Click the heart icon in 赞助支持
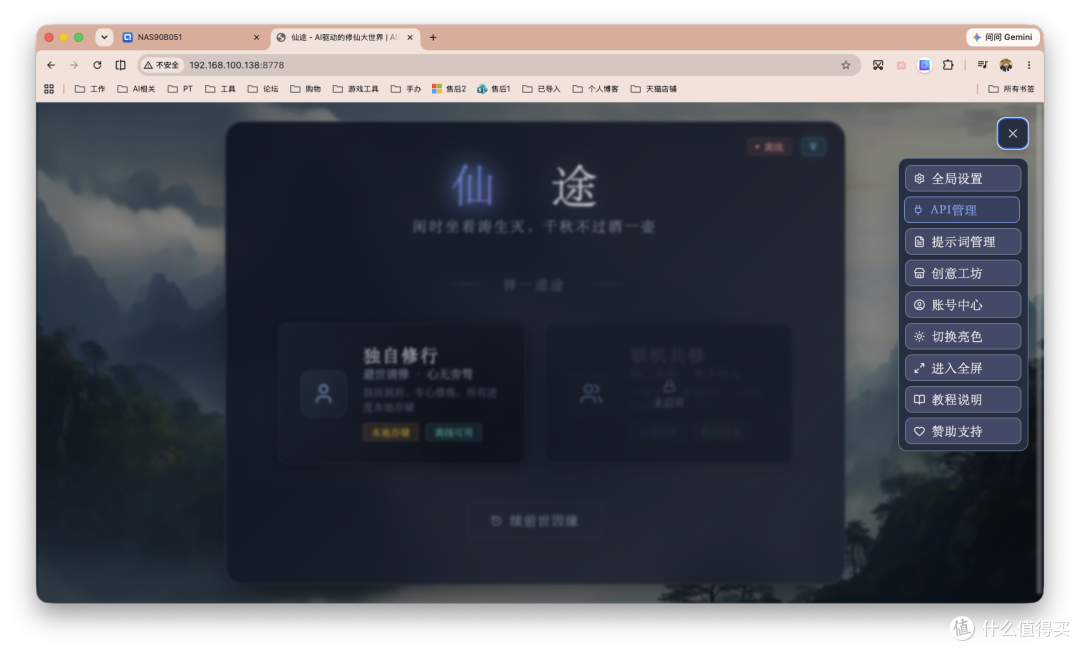This screenshot has width=1080, height=651. click(919, 431)
